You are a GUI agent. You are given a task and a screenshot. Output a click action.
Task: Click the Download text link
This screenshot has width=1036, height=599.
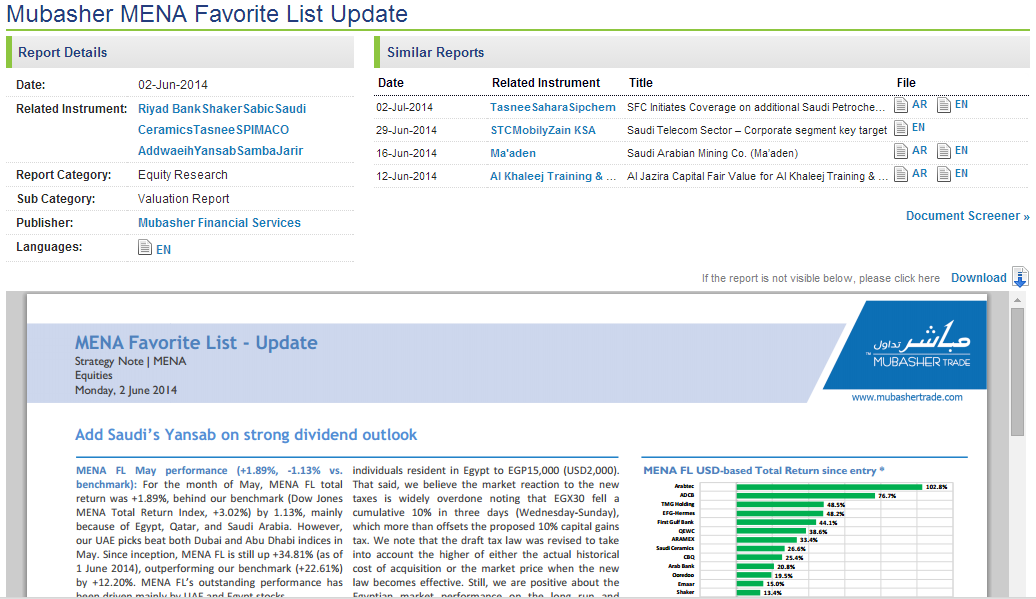click(979, 278)
